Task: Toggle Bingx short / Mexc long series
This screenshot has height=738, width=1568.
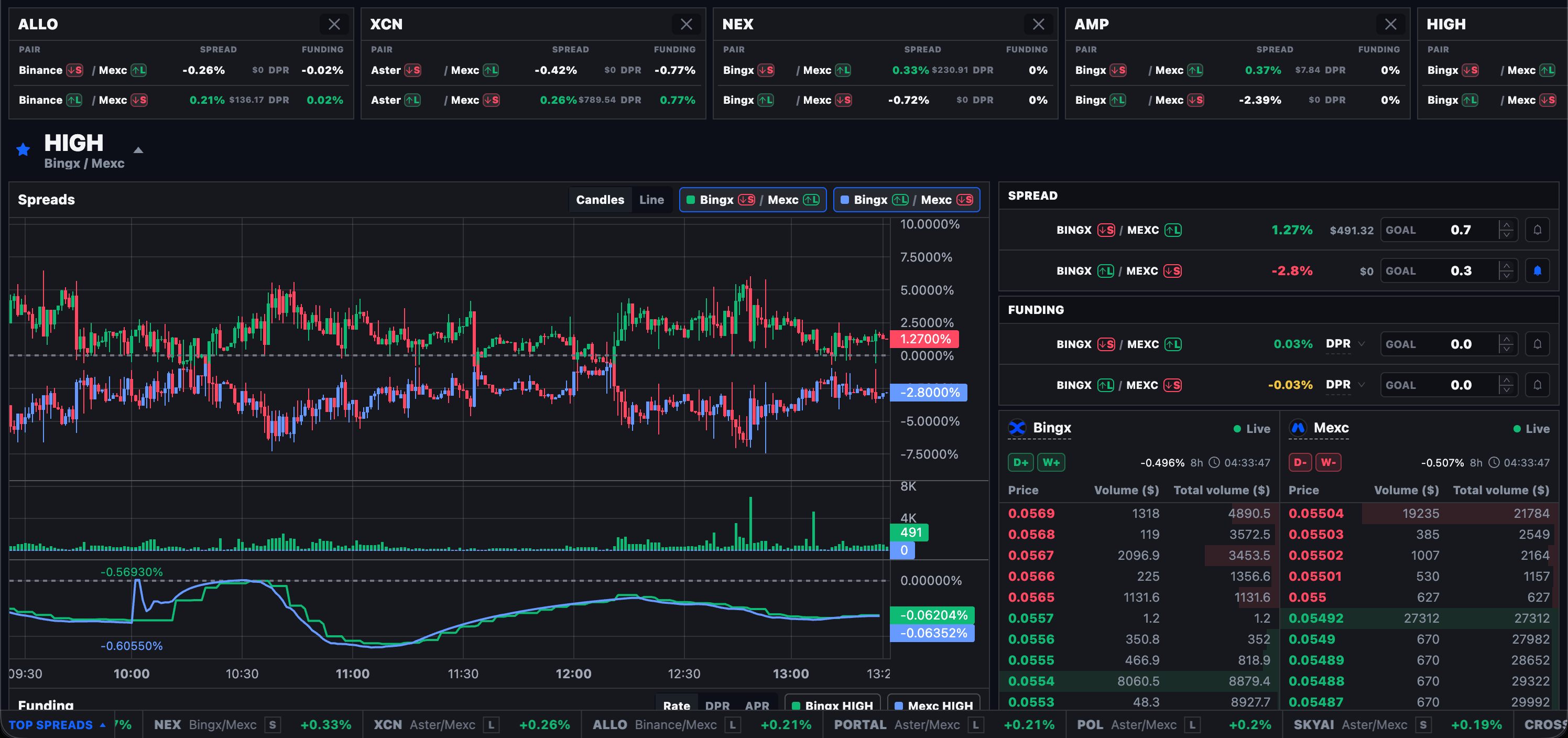Action: (x=753, y=200)
